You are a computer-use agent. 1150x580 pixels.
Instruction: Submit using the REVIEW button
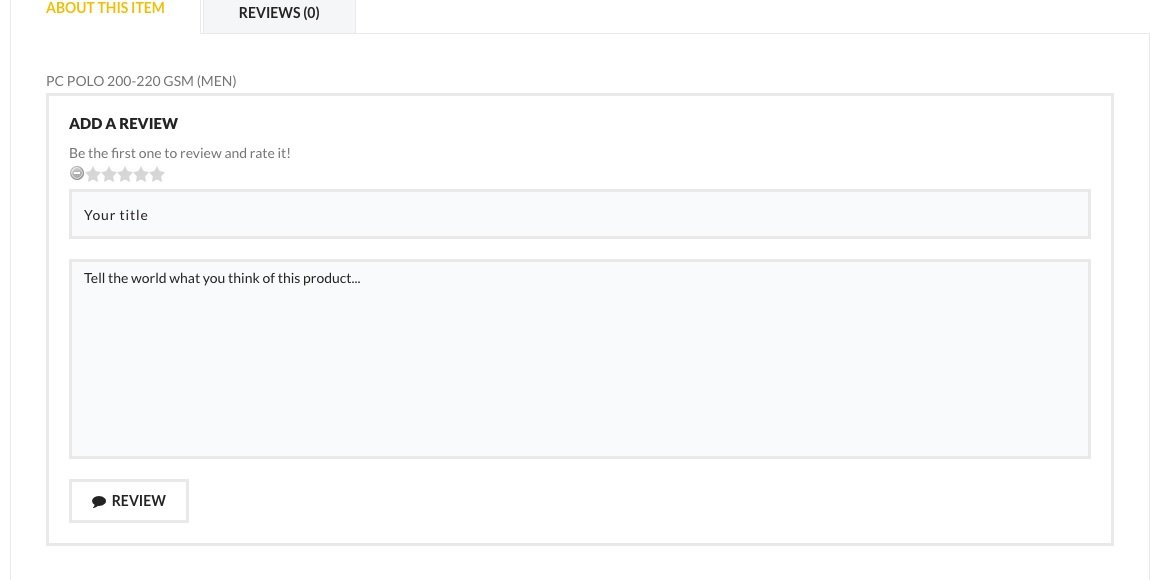(129, 501)
